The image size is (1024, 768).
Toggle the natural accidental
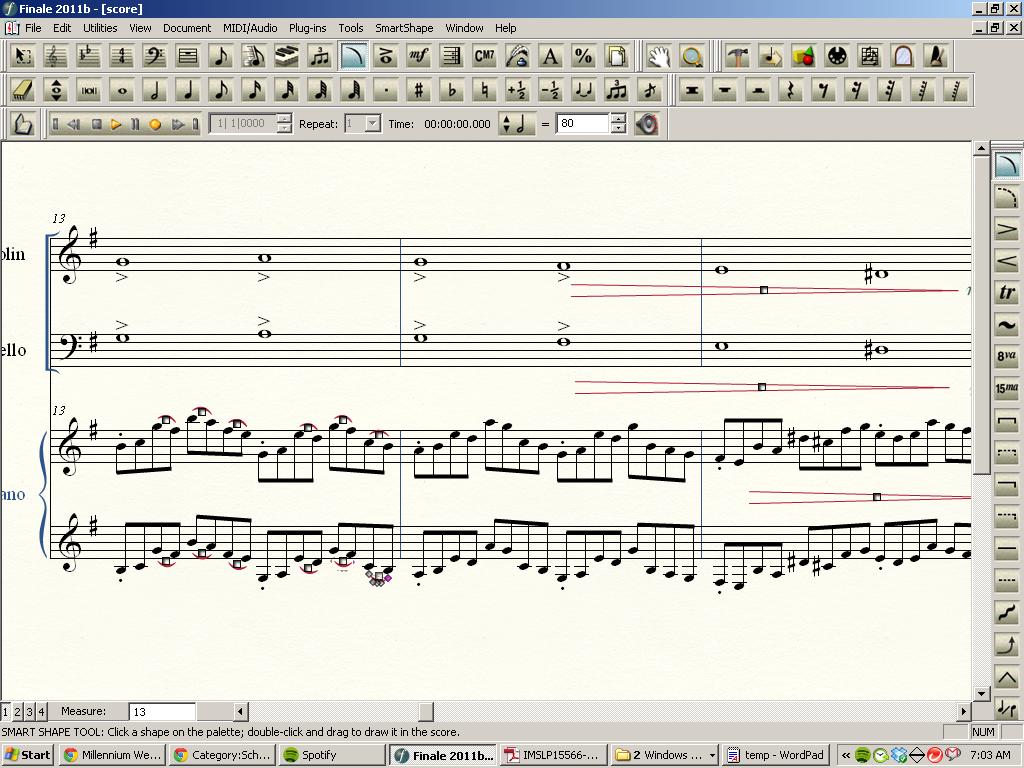[485, 90]
